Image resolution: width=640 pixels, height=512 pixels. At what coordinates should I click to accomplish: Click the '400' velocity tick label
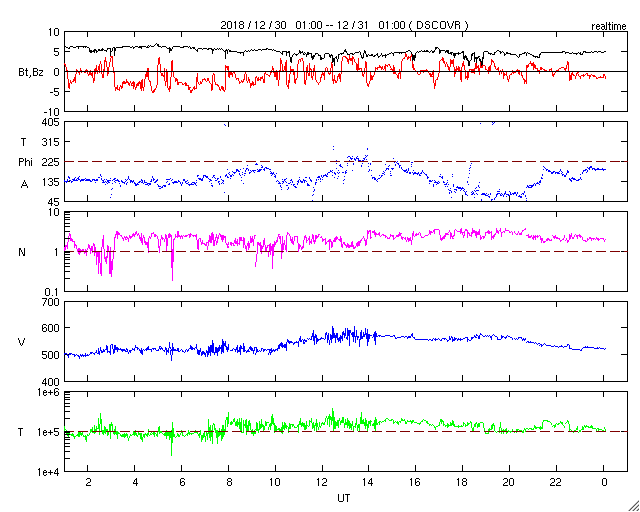(x=52, y=382)
